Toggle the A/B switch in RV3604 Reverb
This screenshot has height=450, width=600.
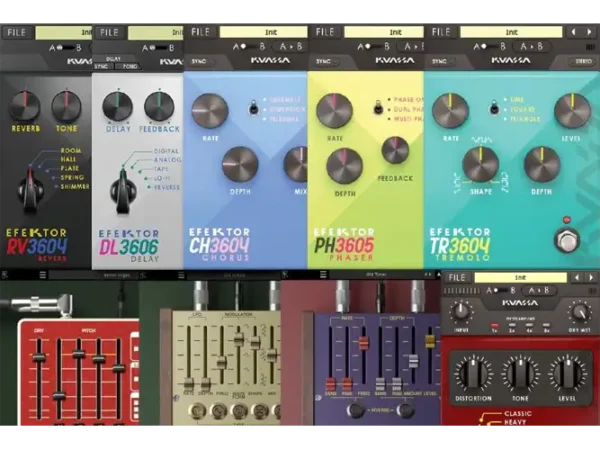click(x=65, y=48)
